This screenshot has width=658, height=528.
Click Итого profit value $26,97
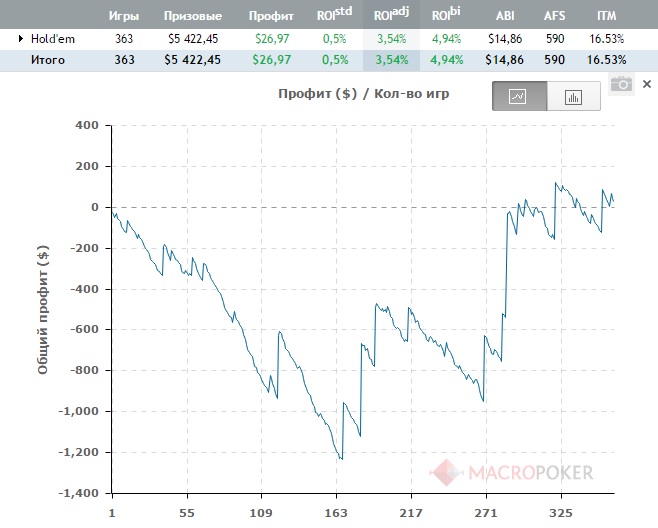click(x=272, y=60)
